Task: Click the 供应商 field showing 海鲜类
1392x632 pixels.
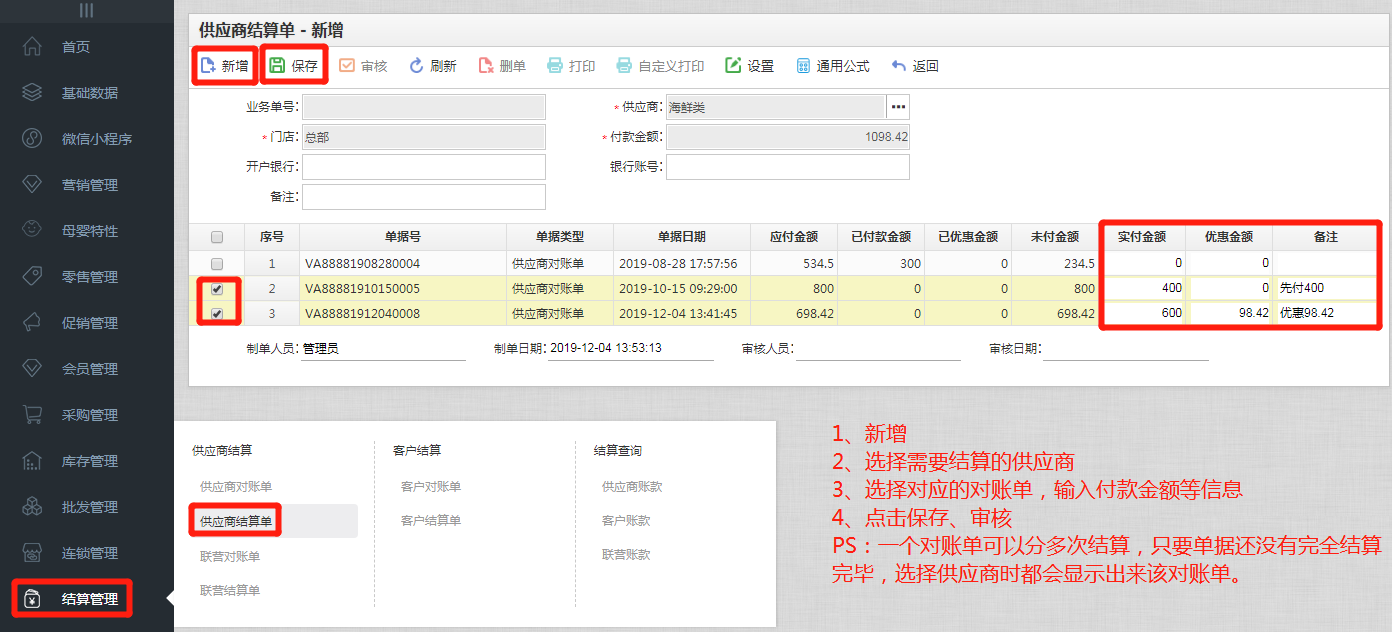Action: (x=776, y=107)
